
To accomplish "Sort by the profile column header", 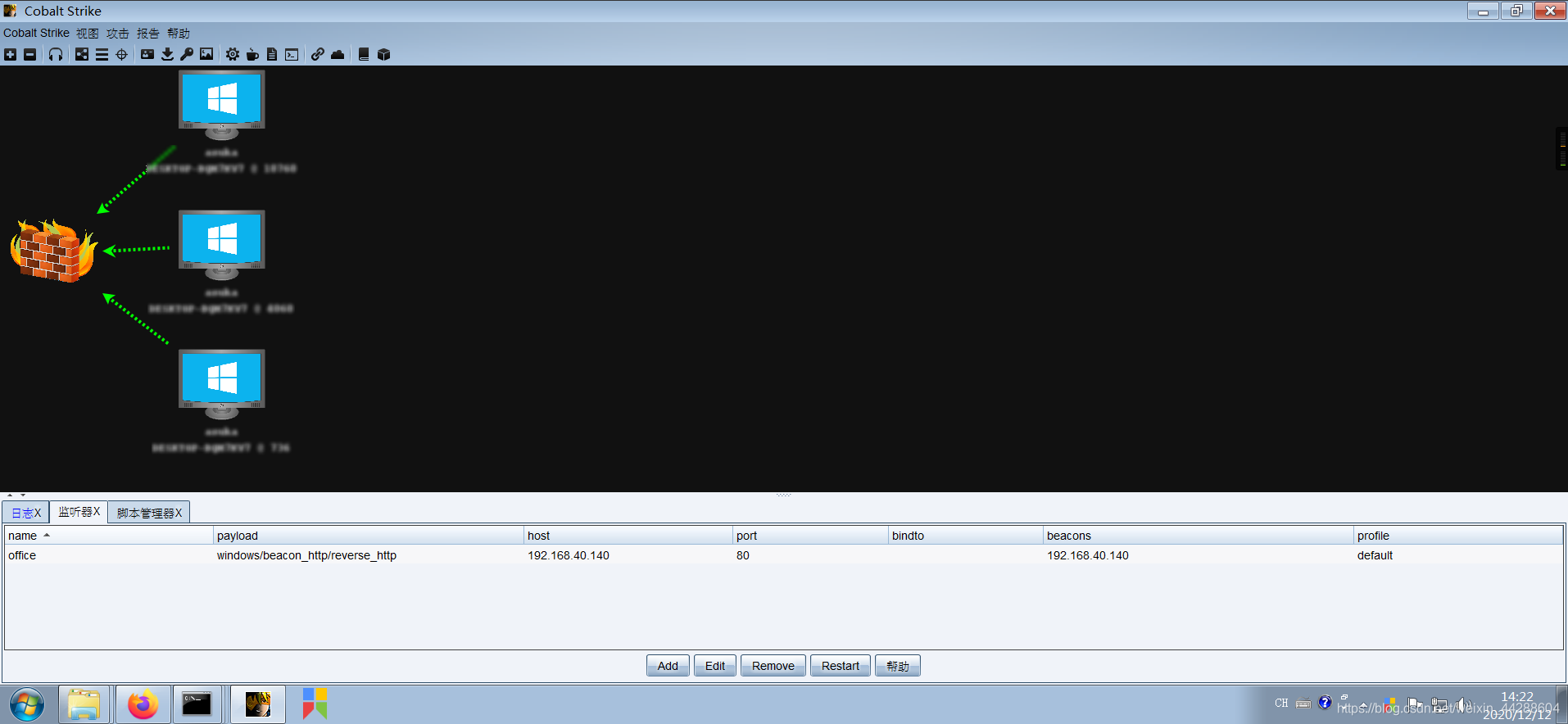I will 1458,536.
